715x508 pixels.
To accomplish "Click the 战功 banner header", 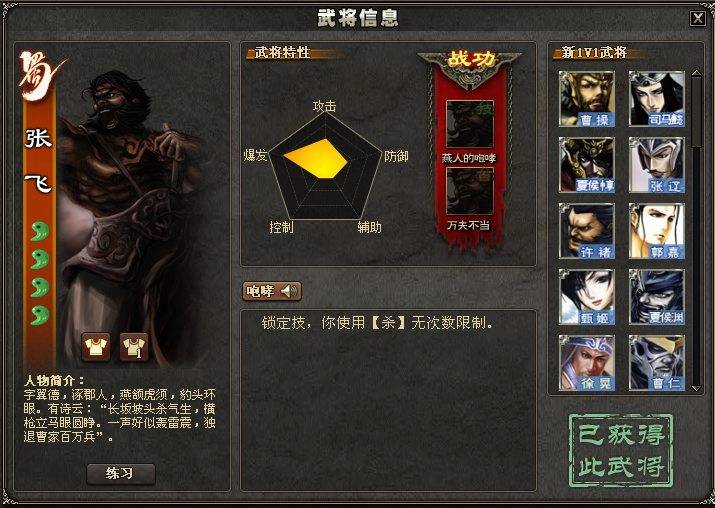I will 470,60.
